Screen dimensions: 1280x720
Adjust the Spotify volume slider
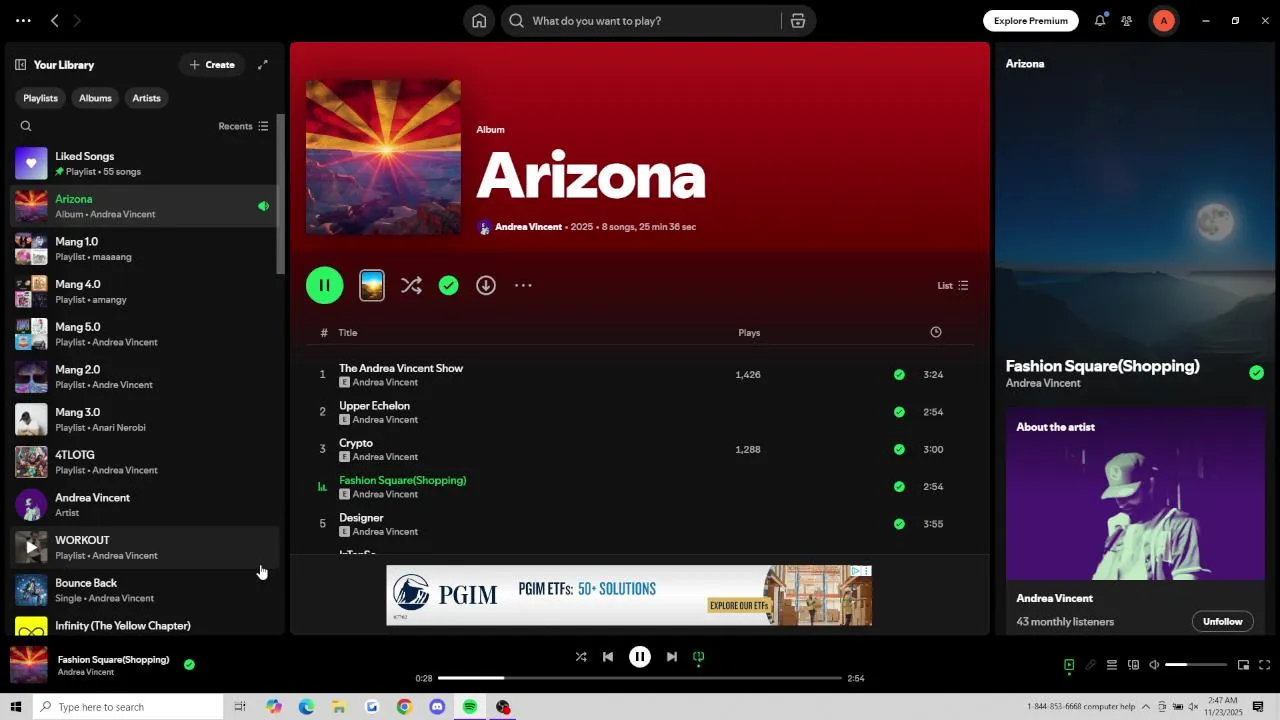[1196, 665]
